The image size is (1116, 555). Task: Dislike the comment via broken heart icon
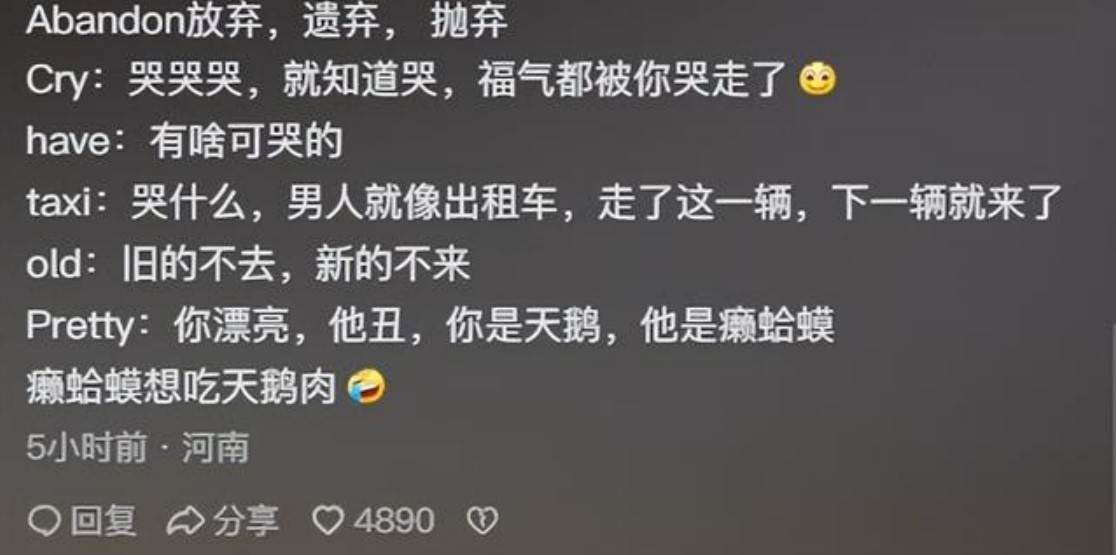click(x=482, y=522)
